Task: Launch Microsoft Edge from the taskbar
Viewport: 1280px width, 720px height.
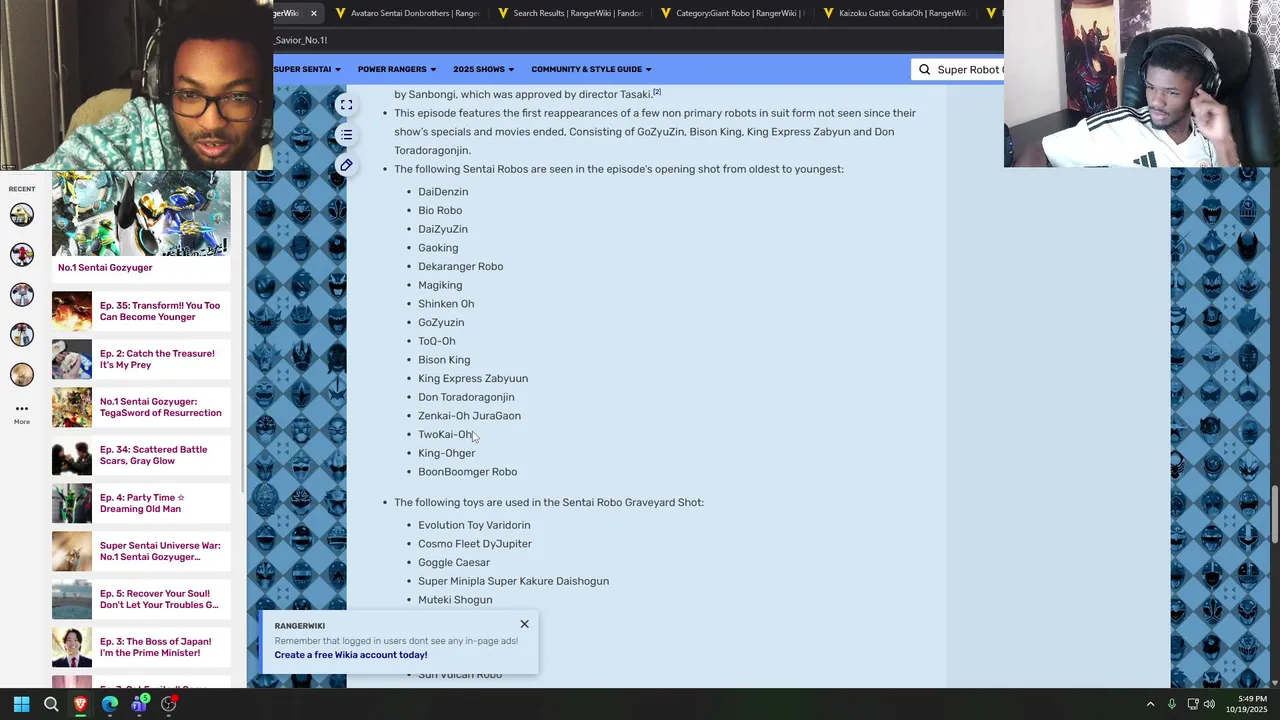Action: click(110, 704)
